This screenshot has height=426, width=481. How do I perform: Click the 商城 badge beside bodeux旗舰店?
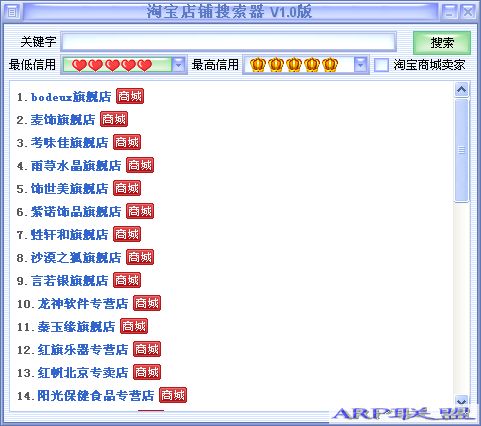(x=130, y=96)
